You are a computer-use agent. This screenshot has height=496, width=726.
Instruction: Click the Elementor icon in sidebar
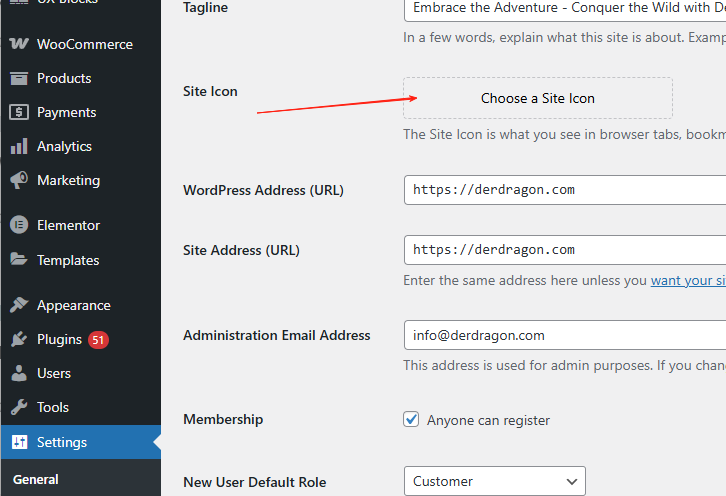click(x=19, y=225)
